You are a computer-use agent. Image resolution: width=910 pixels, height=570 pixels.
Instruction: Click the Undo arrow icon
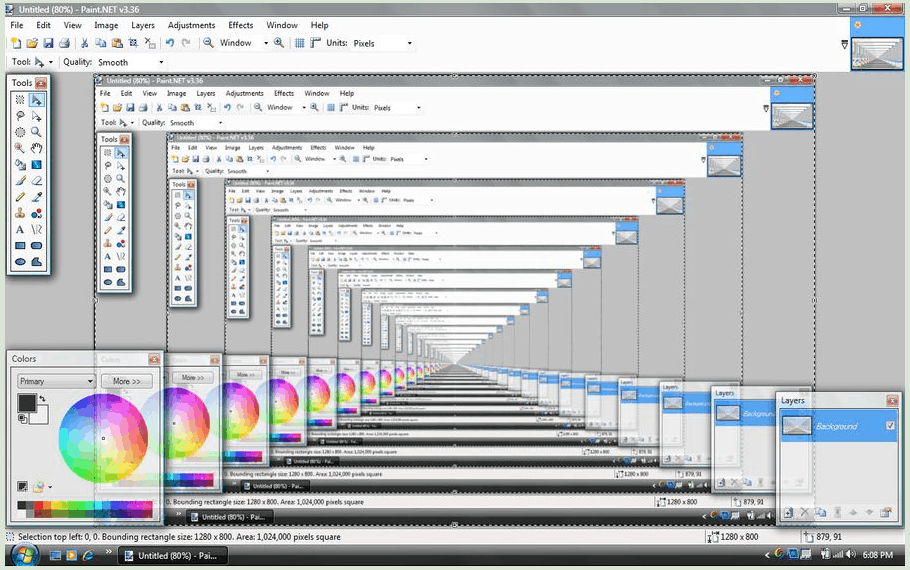point(169,43)
